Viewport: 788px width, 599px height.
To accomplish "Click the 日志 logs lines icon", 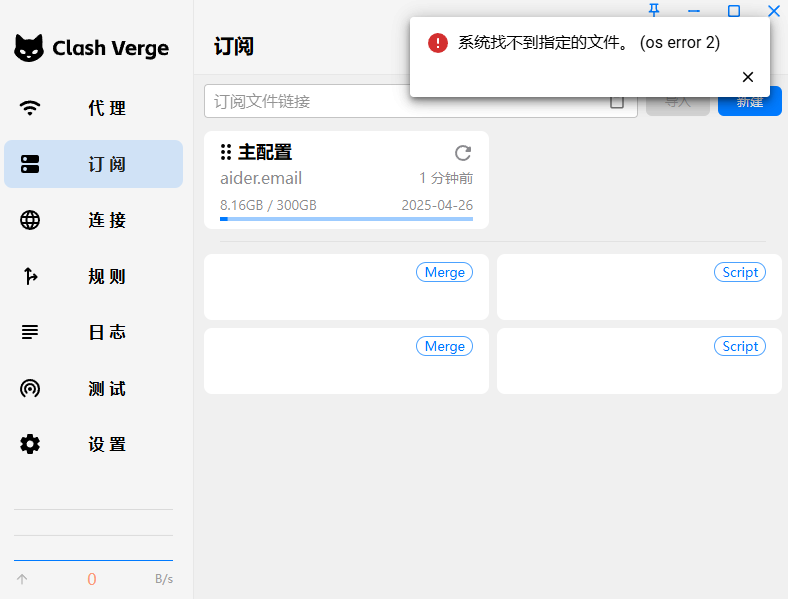I will click(30, 332).
